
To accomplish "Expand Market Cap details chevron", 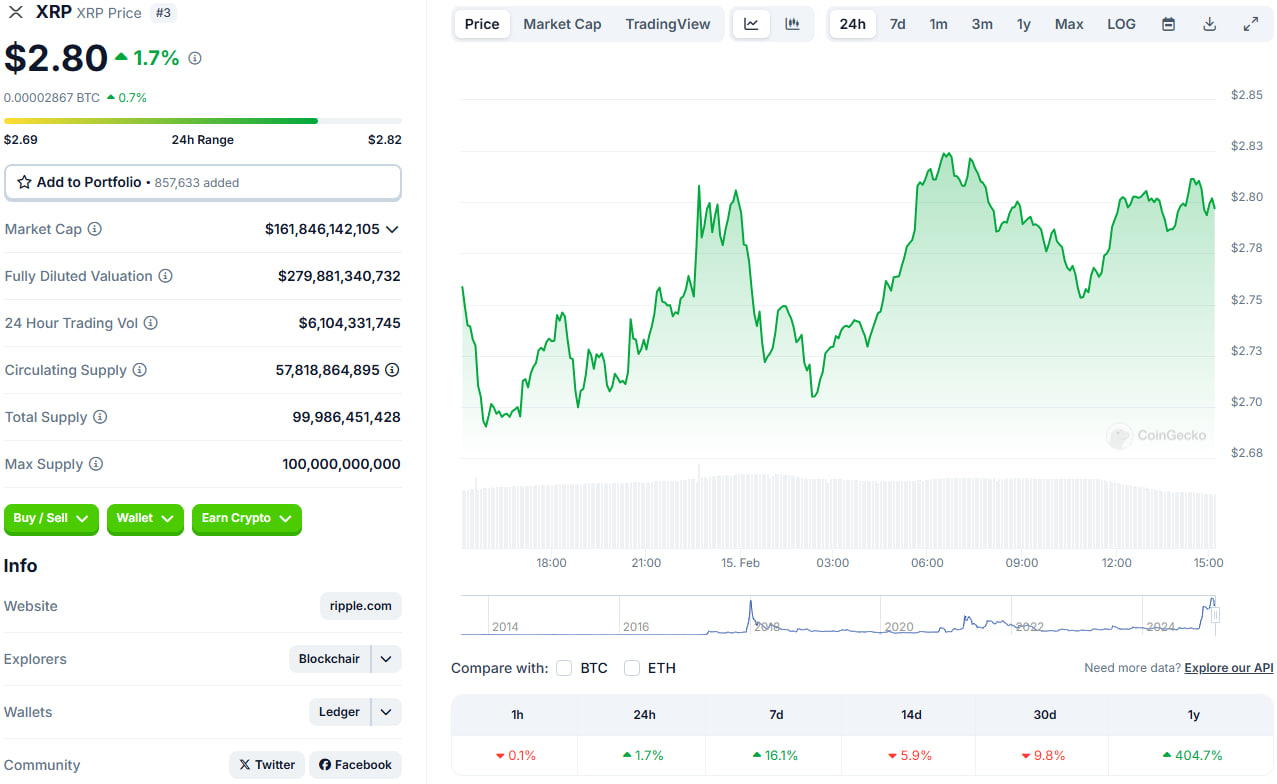I will click(x=392, y=229).
